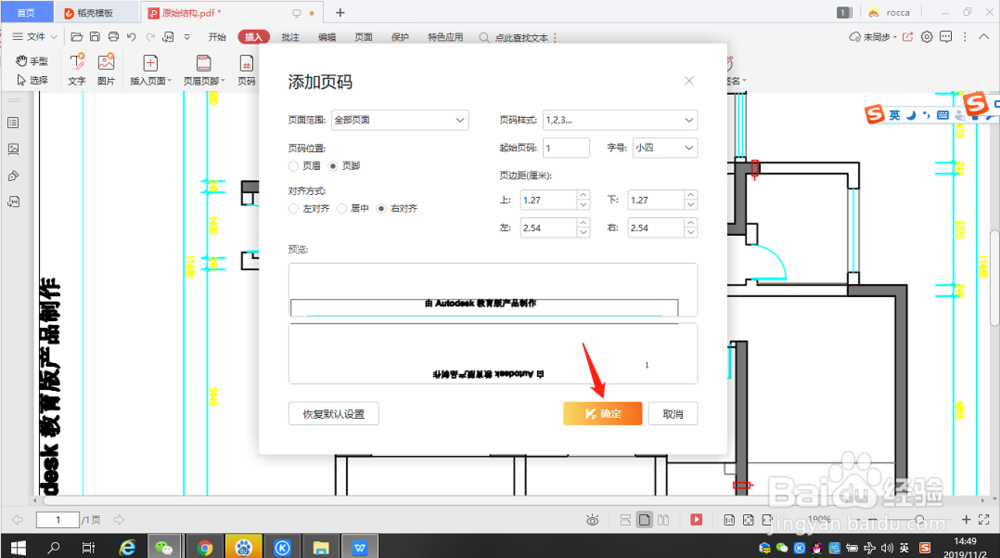Screen dimensions: 1000x558
Task: Click the 取消 cancel button
Action: pyautogui.click(x=673, y=413)
